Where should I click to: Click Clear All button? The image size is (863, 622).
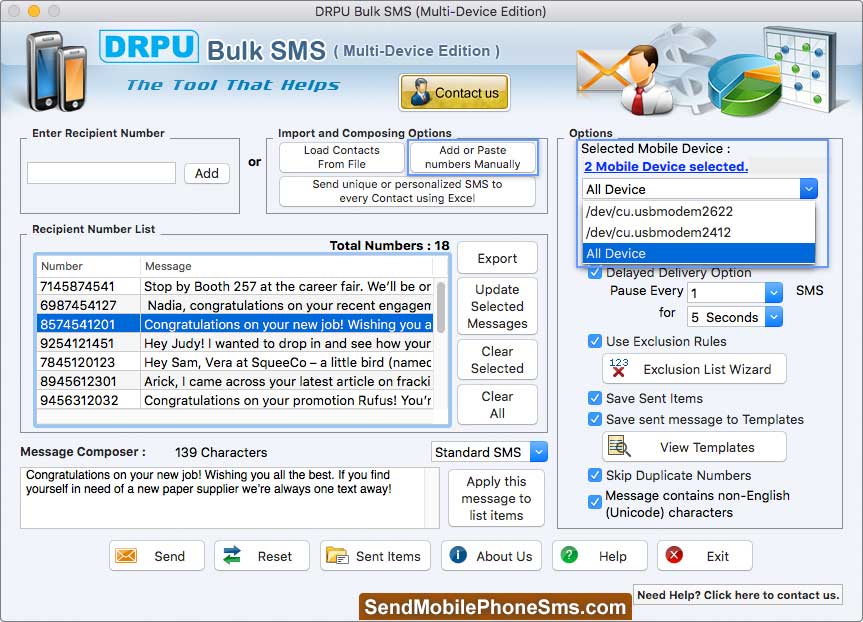497,405
